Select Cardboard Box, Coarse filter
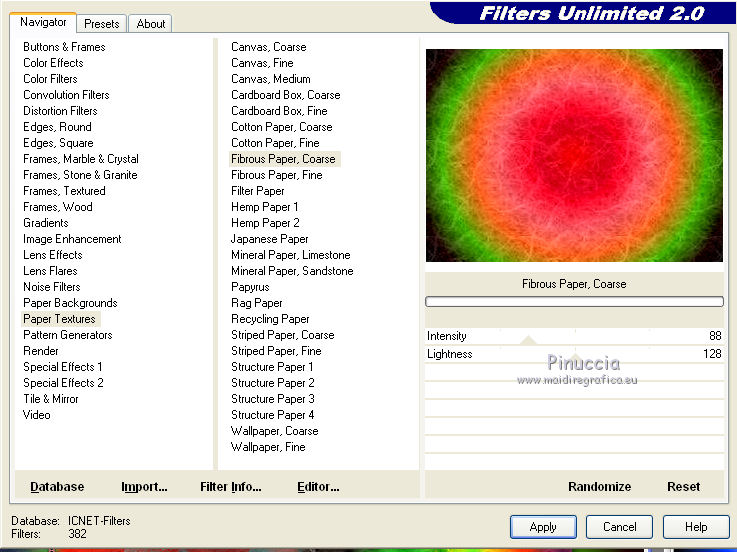This screenshot has height=552, width=737. [286, 95]
